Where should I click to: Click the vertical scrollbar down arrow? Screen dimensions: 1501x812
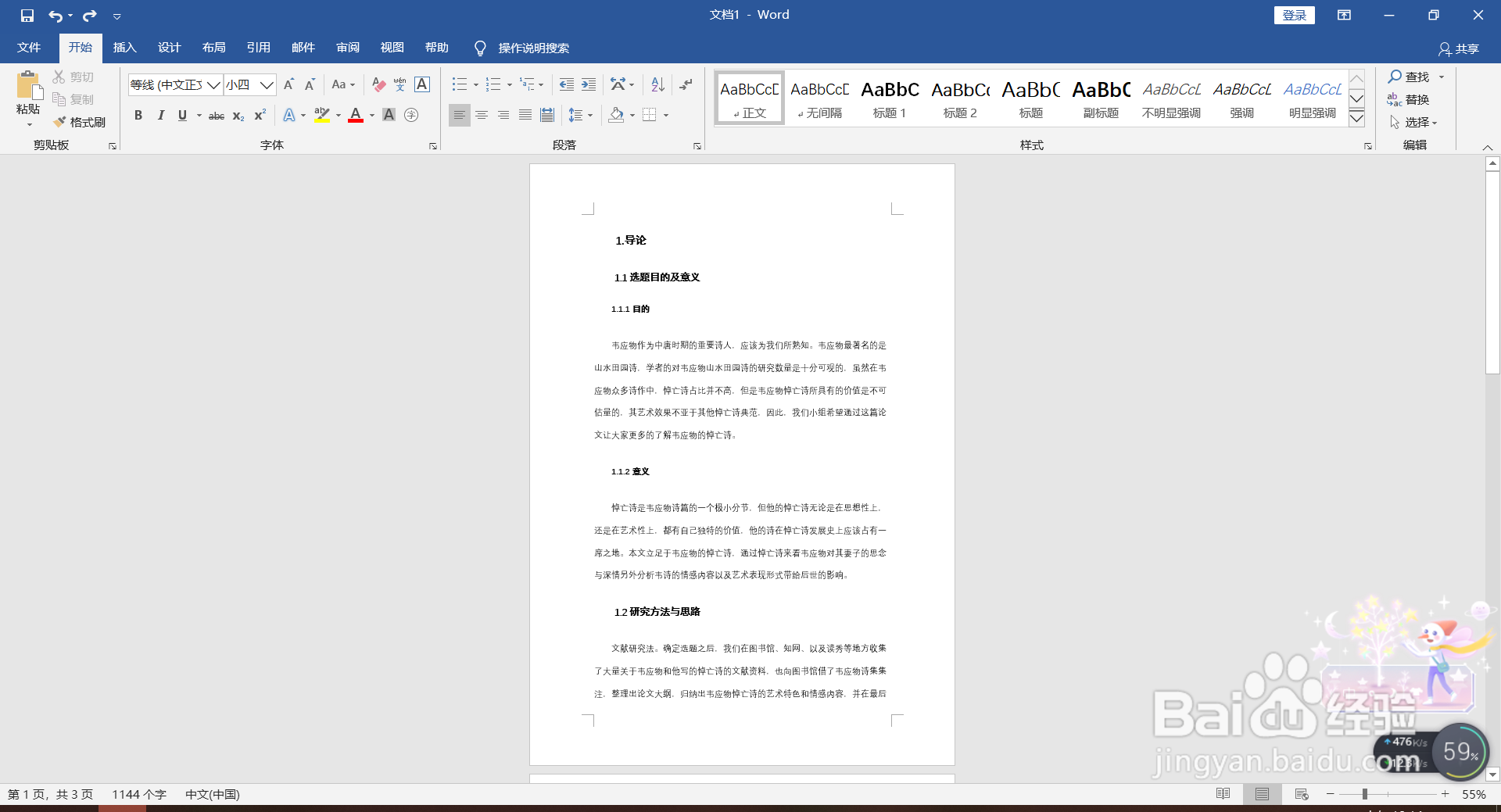point(1492,774)
